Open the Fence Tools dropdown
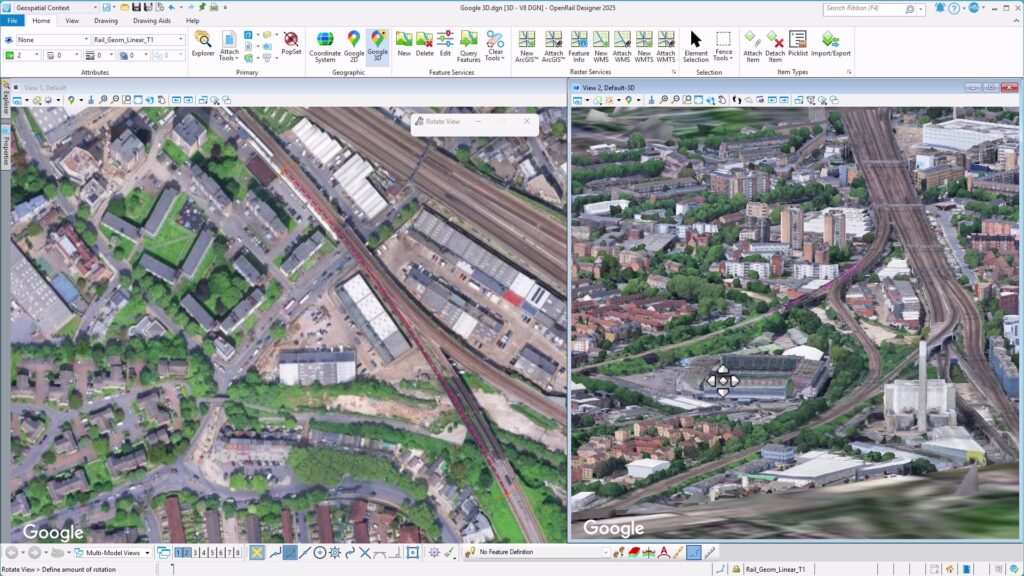 click(722, 46)
